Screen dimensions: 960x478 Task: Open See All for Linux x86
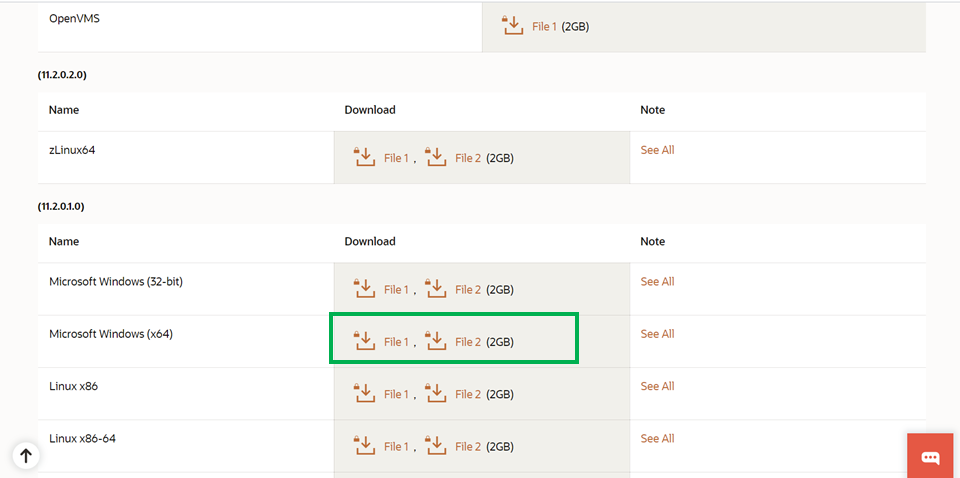(658, 386)
